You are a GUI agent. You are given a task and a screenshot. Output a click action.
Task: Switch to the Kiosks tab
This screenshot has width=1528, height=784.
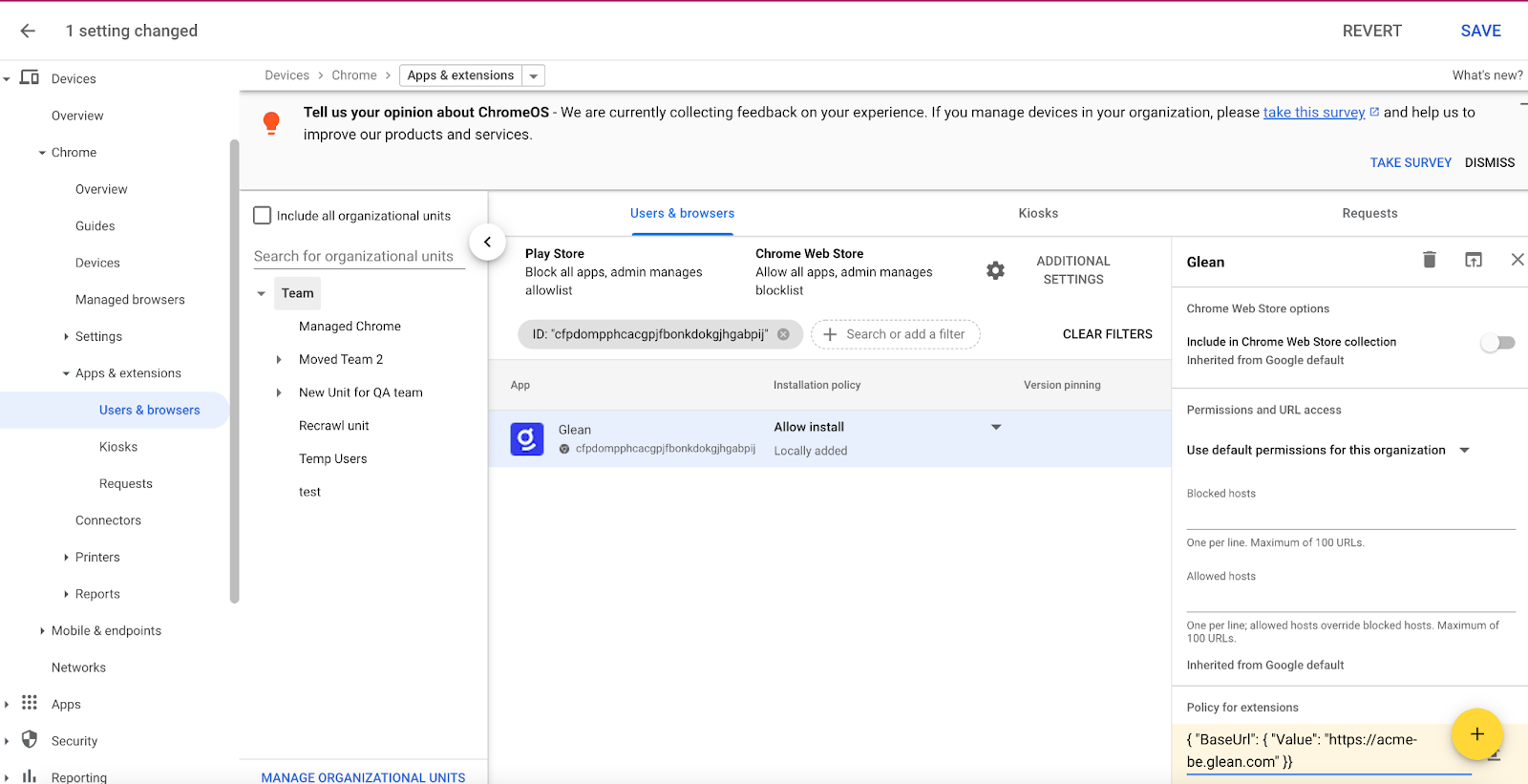(1038, 213)
